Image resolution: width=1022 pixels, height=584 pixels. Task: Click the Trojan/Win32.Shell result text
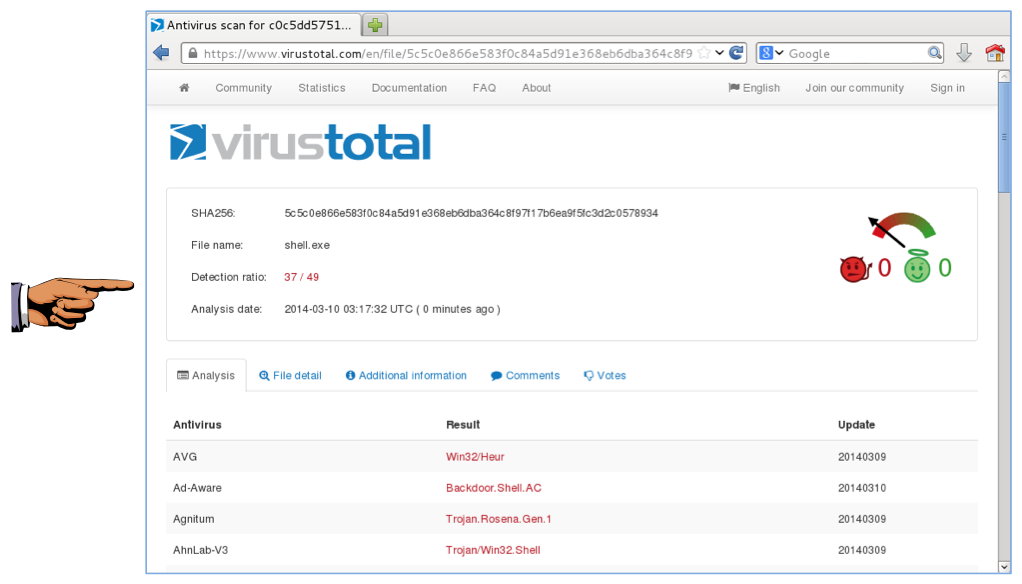point(493,550)
